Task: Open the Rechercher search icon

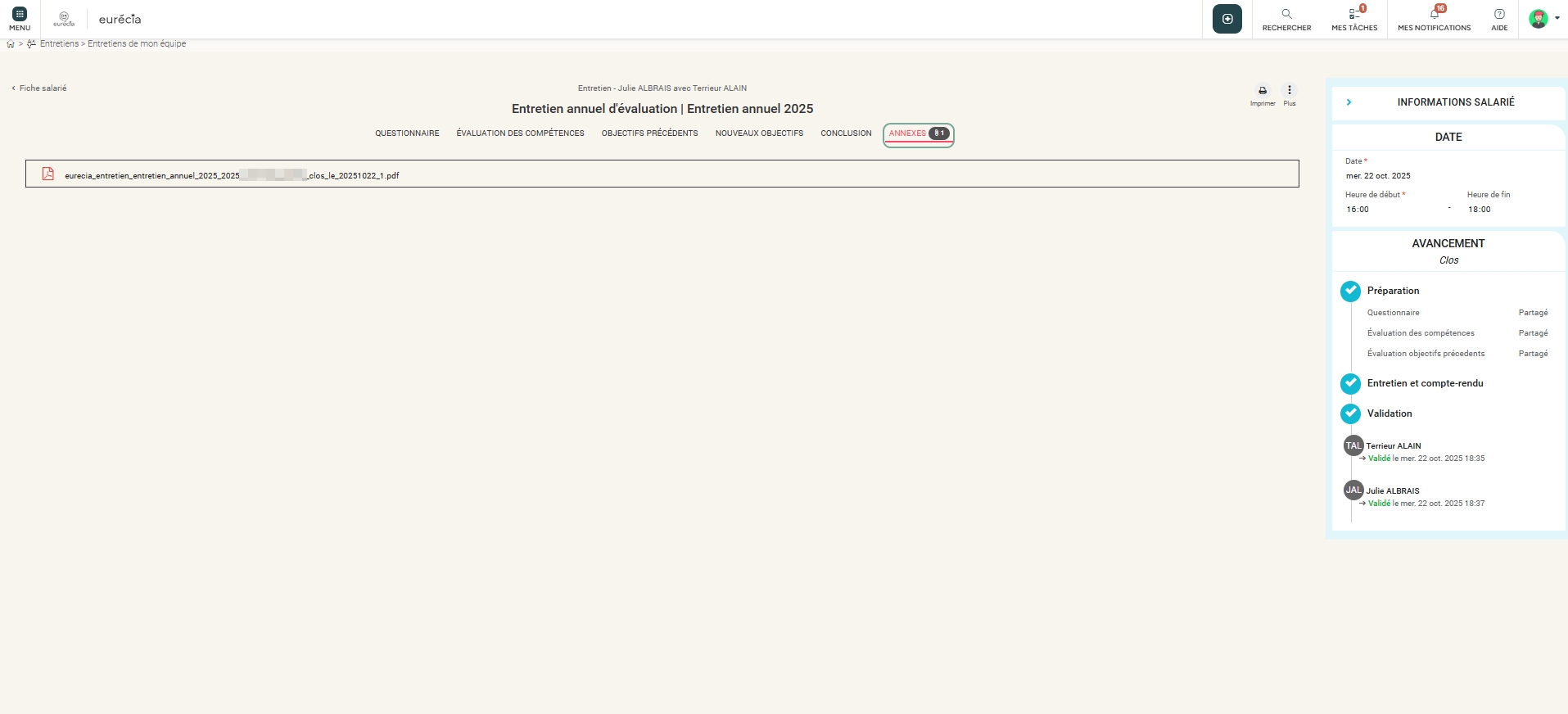Action: 1286,15
